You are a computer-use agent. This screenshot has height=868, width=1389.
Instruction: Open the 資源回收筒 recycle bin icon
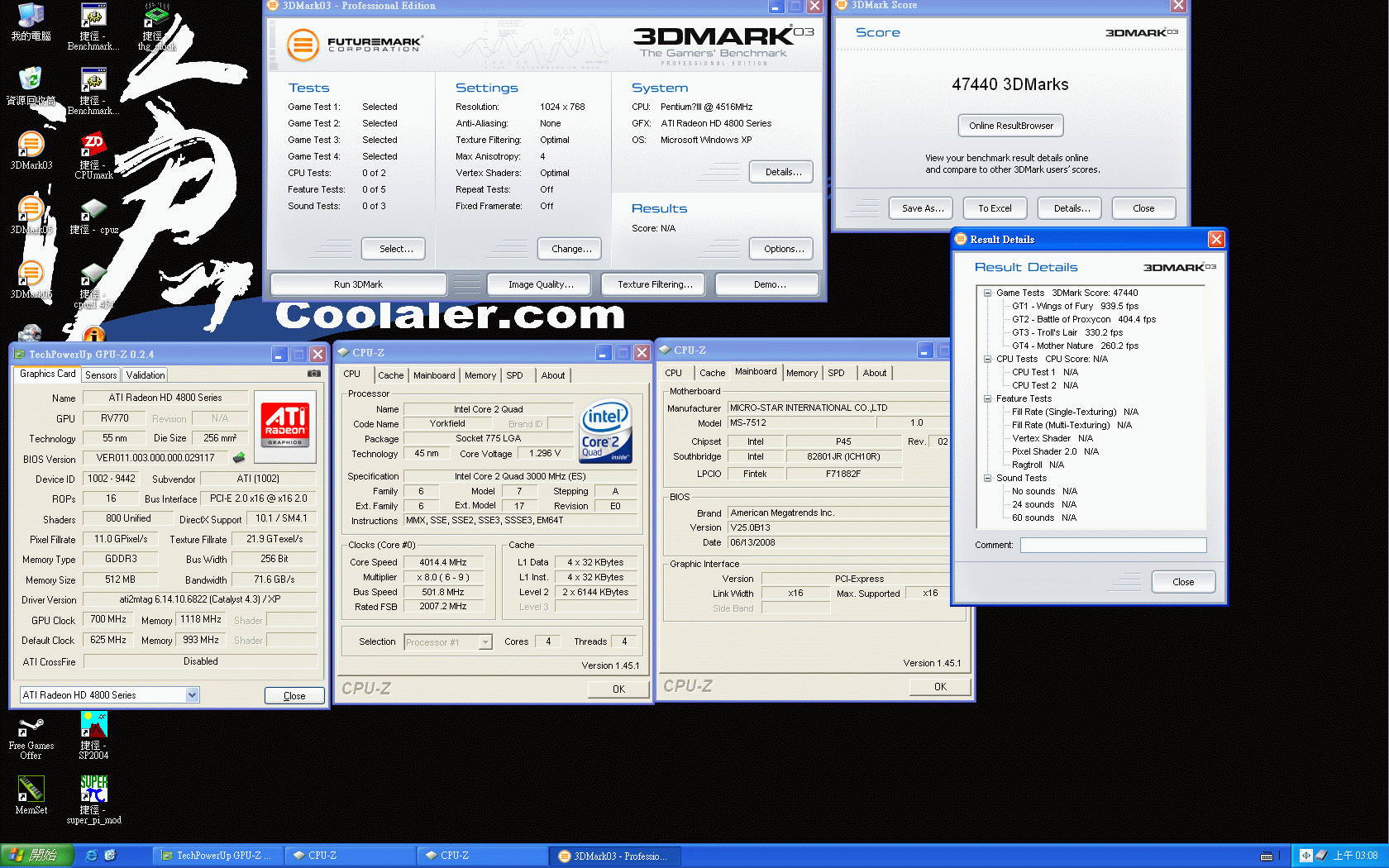31,86
